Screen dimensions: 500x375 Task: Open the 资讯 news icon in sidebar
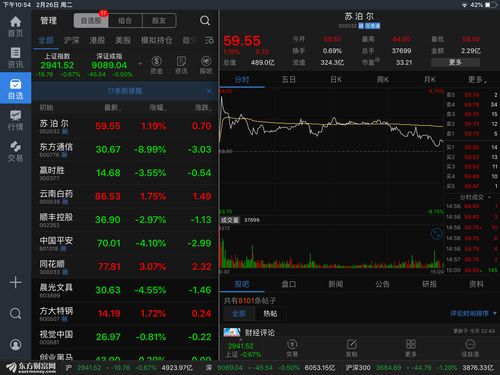[x=15, y=58]
